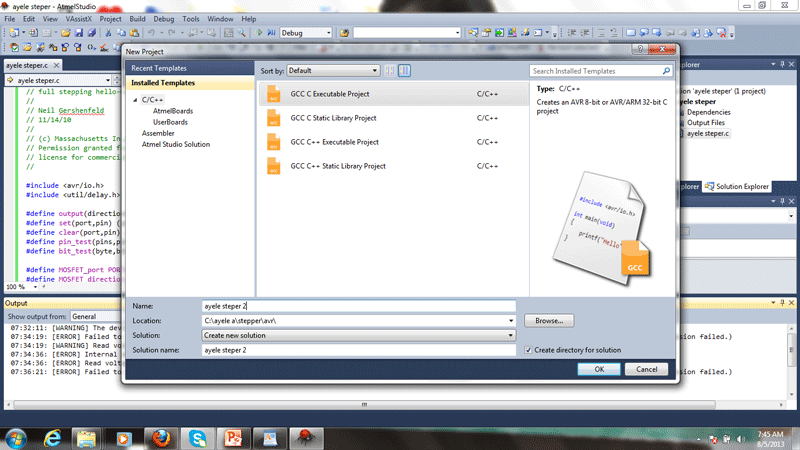
Task: Select GCC C++ Executable Project template
Action: click(x=393, y=142)
